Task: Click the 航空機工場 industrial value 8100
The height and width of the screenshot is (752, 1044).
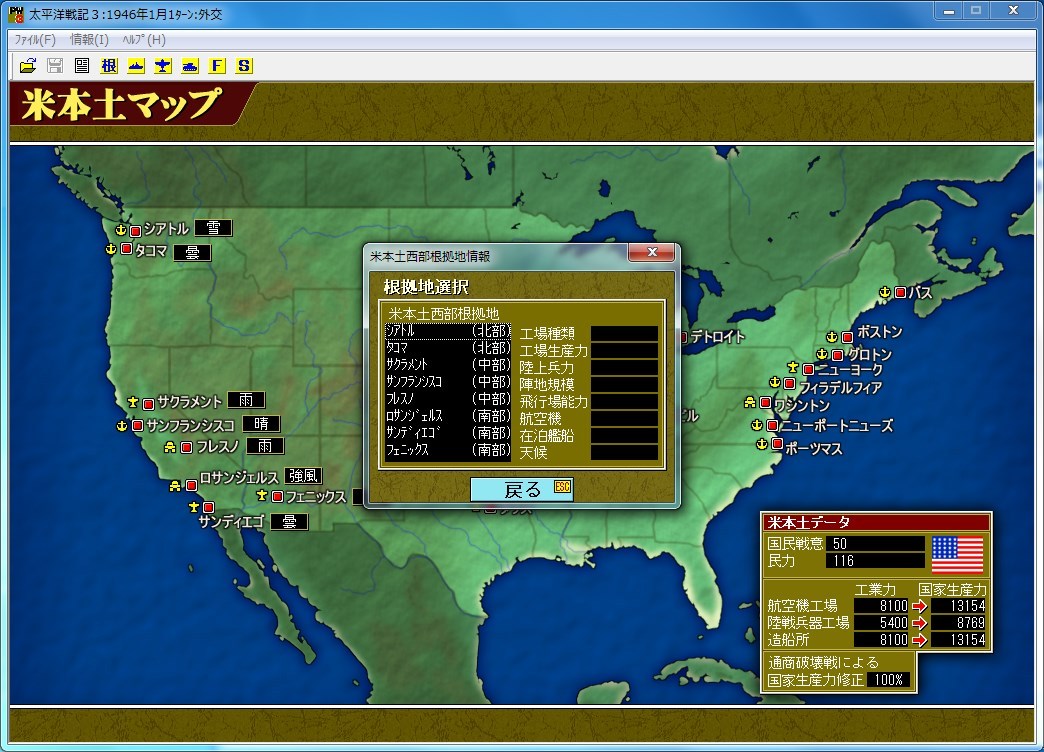Action: (x=882, y=605)
